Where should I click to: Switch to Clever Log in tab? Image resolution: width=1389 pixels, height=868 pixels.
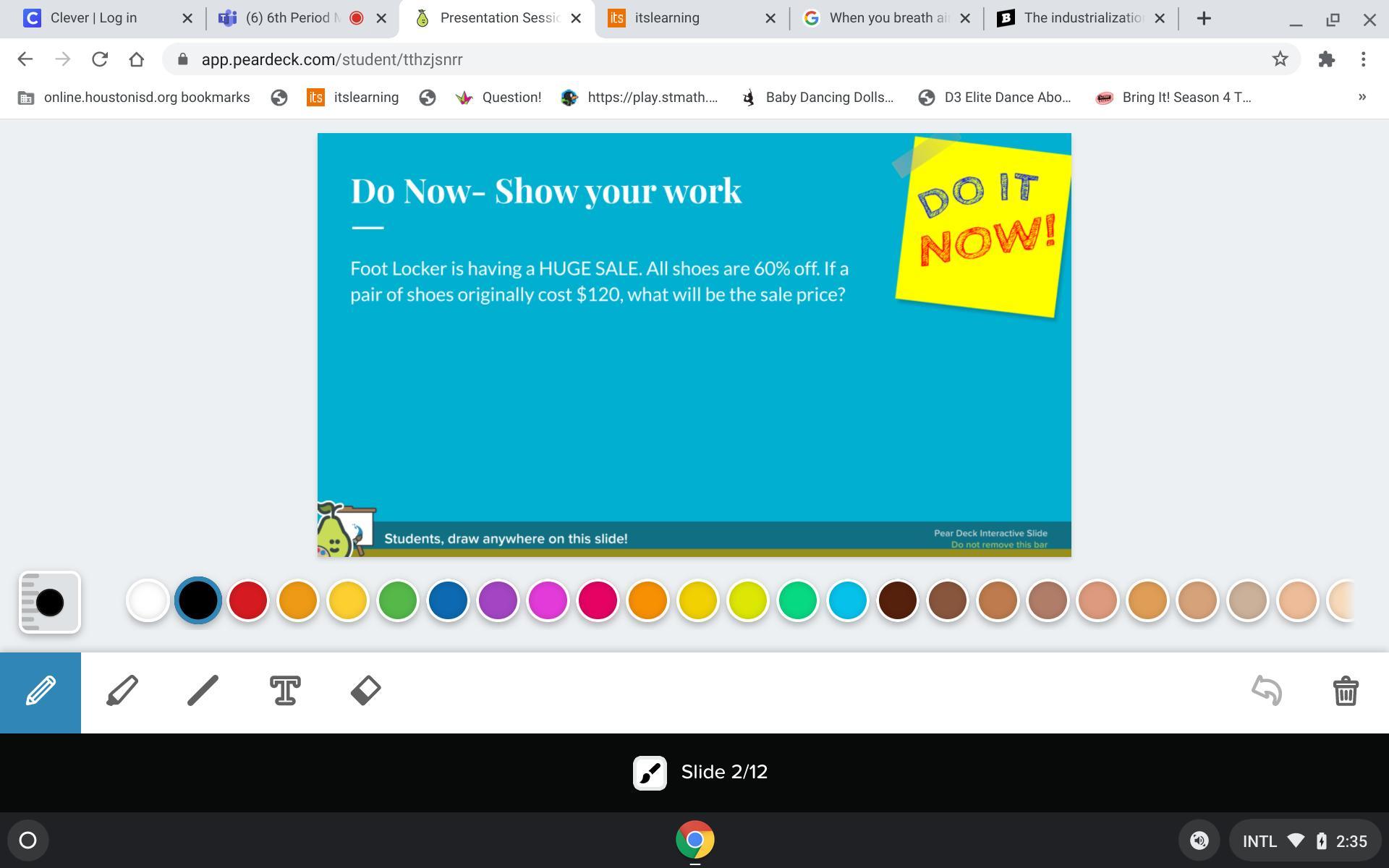(94, 18)
